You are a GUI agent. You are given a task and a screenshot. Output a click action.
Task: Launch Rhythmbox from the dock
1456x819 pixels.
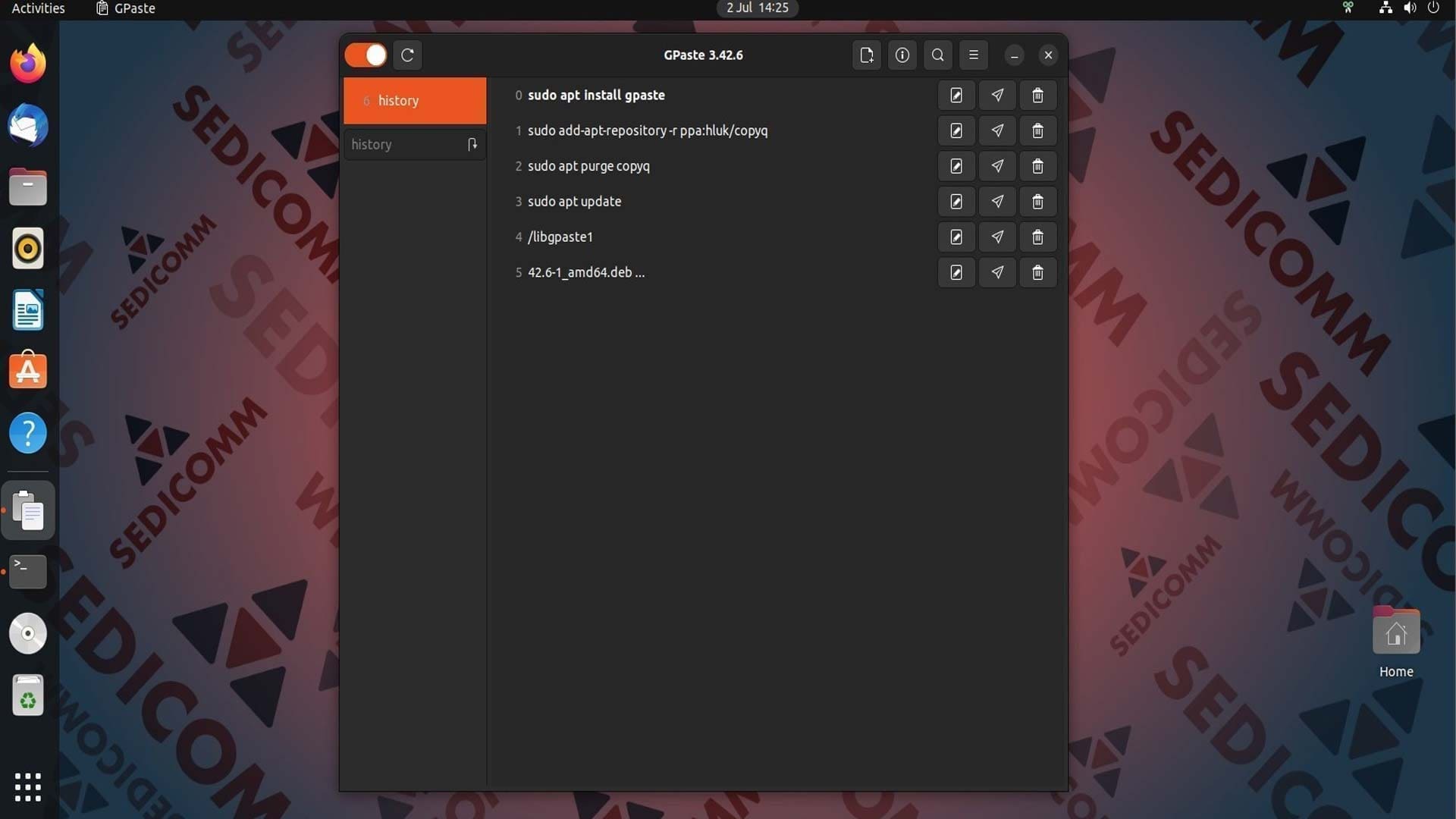pyautogui.click(x=28, y=249)
